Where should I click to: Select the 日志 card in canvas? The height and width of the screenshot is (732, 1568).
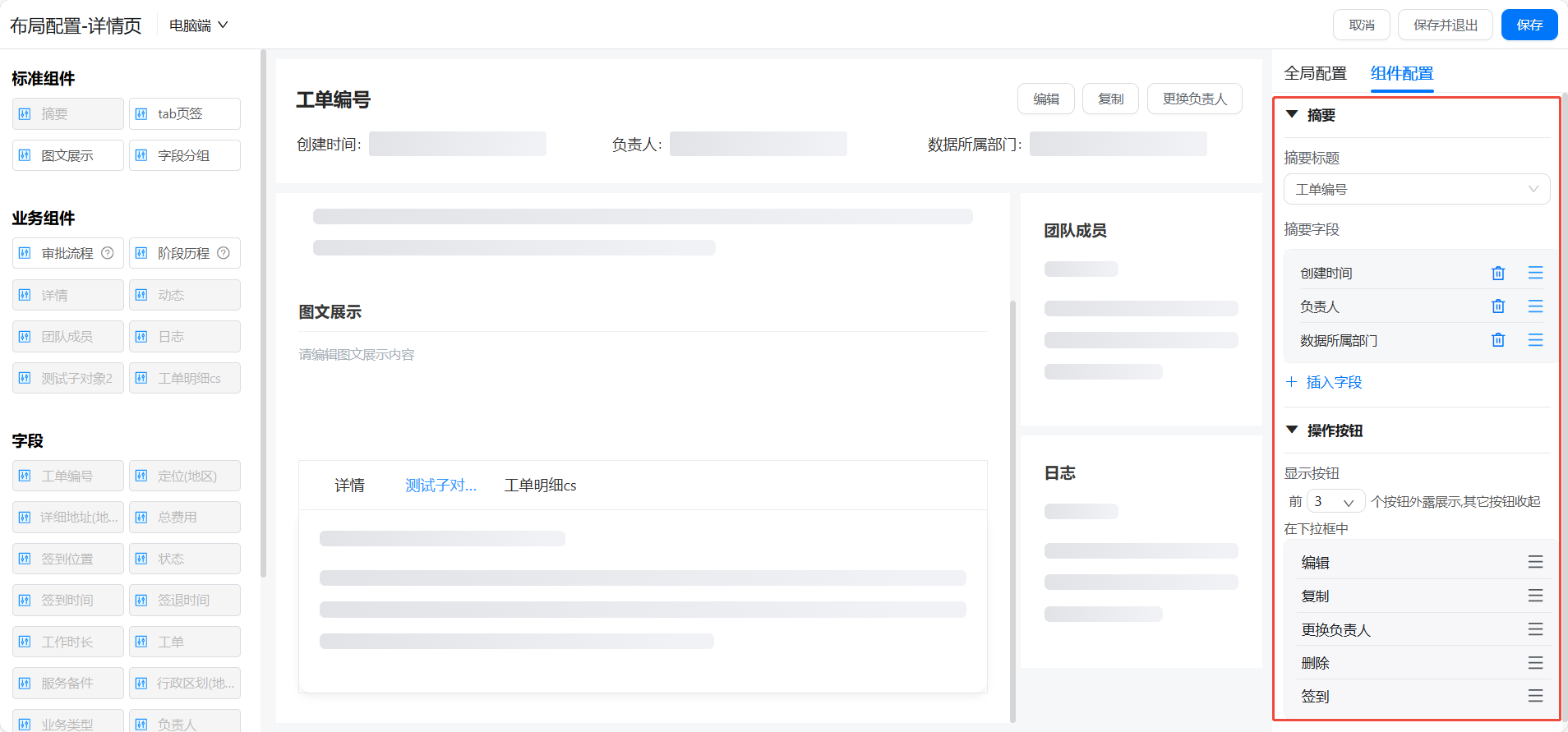(x=1141, y=551)
